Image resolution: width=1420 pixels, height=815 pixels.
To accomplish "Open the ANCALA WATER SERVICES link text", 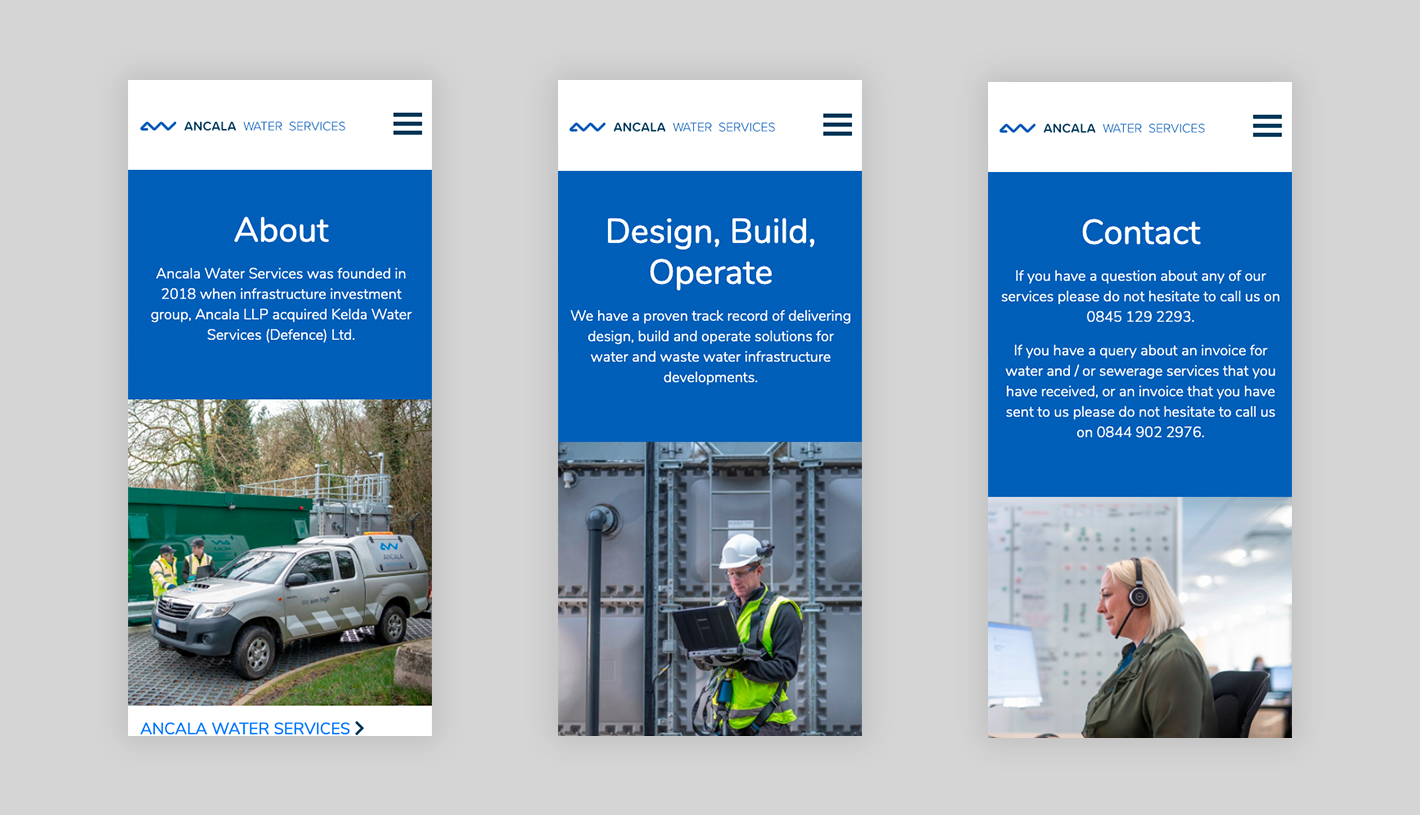I will [x=245, y=728].
